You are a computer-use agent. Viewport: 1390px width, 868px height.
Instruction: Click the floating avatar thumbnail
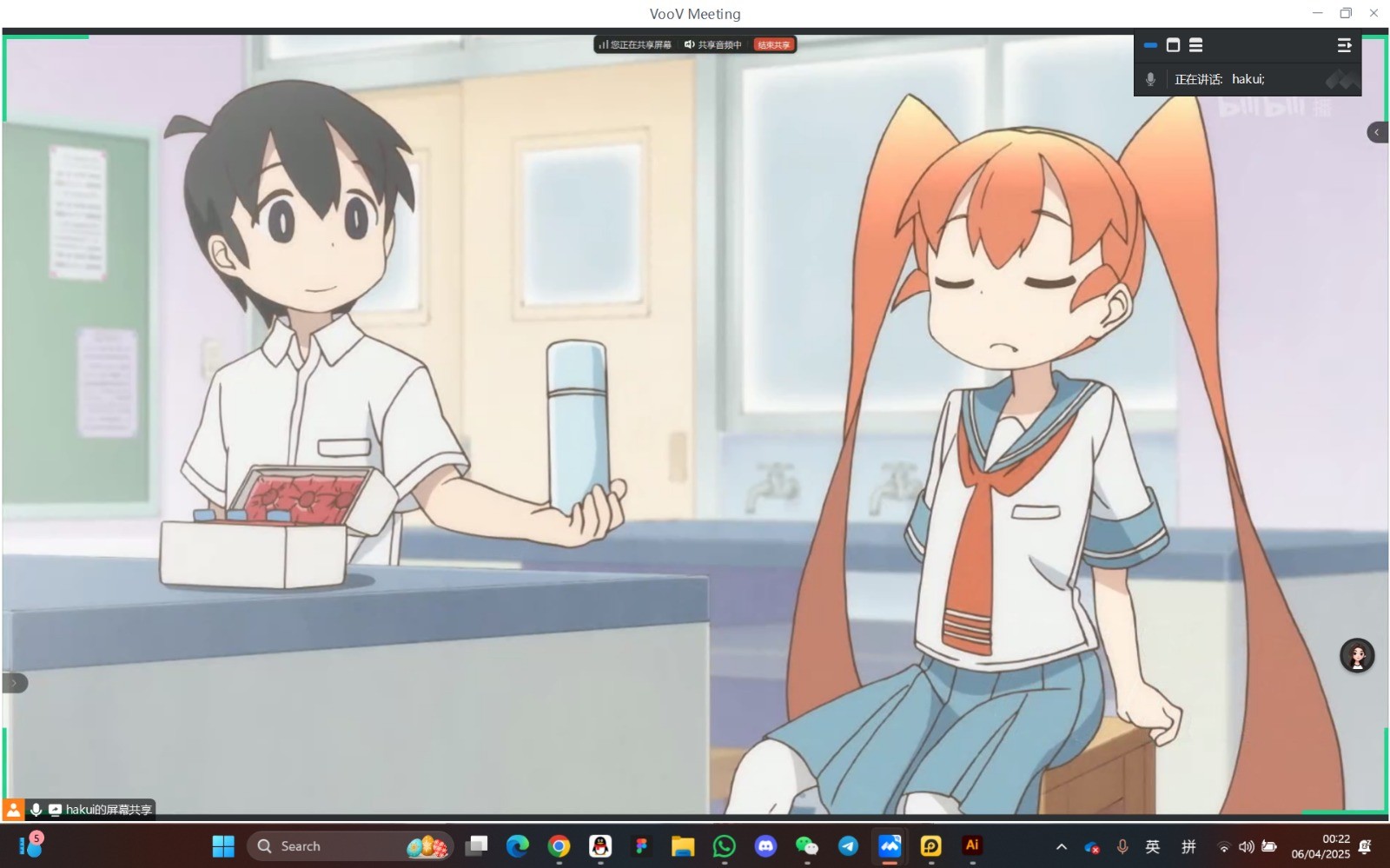point(1357,656)
